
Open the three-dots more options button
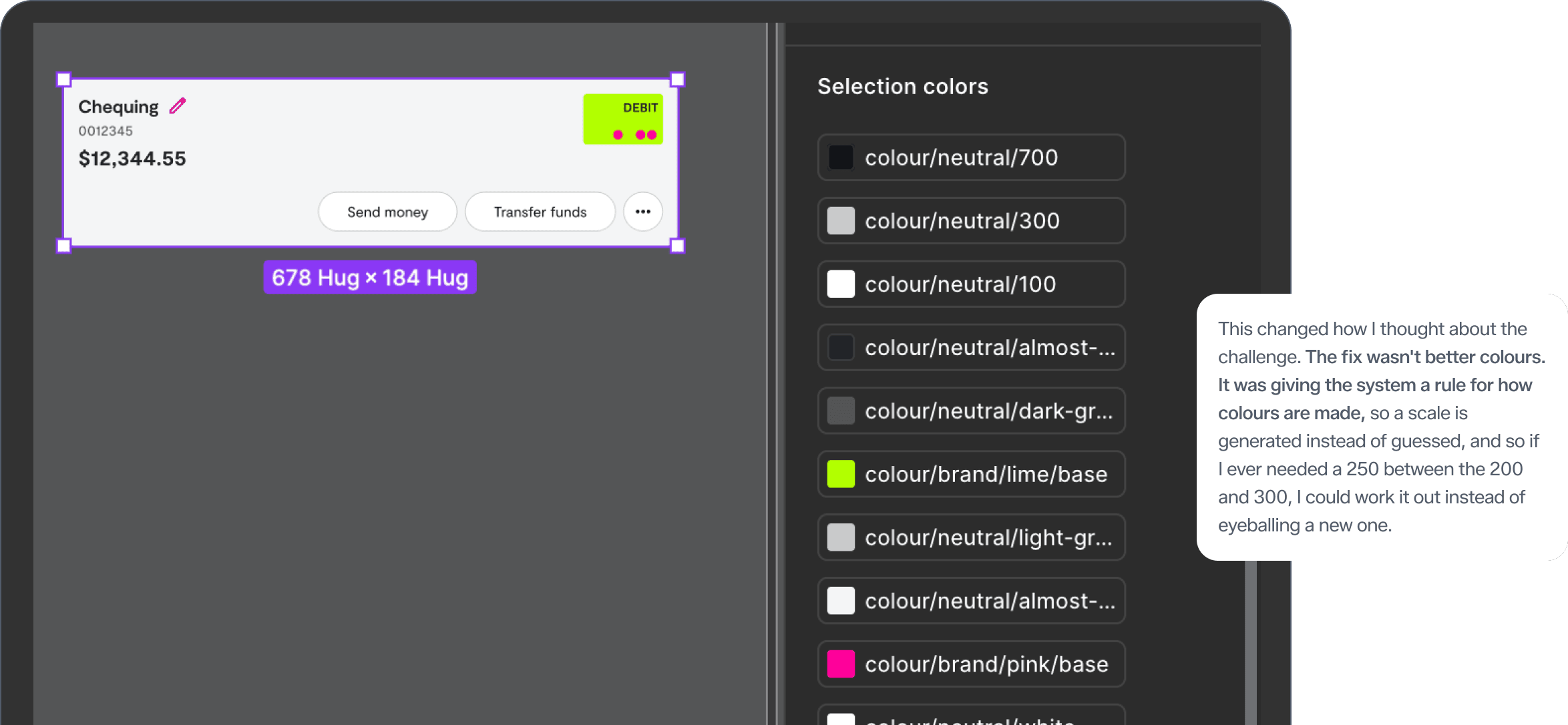coord(643,212)
